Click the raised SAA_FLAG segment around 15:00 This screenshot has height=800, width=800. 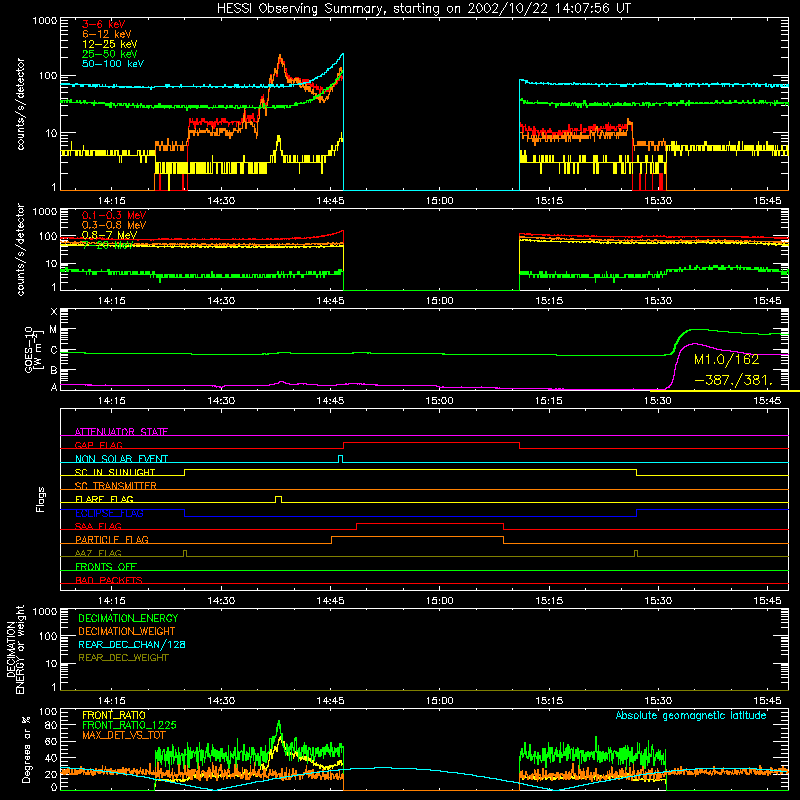[x=430, y=523]
